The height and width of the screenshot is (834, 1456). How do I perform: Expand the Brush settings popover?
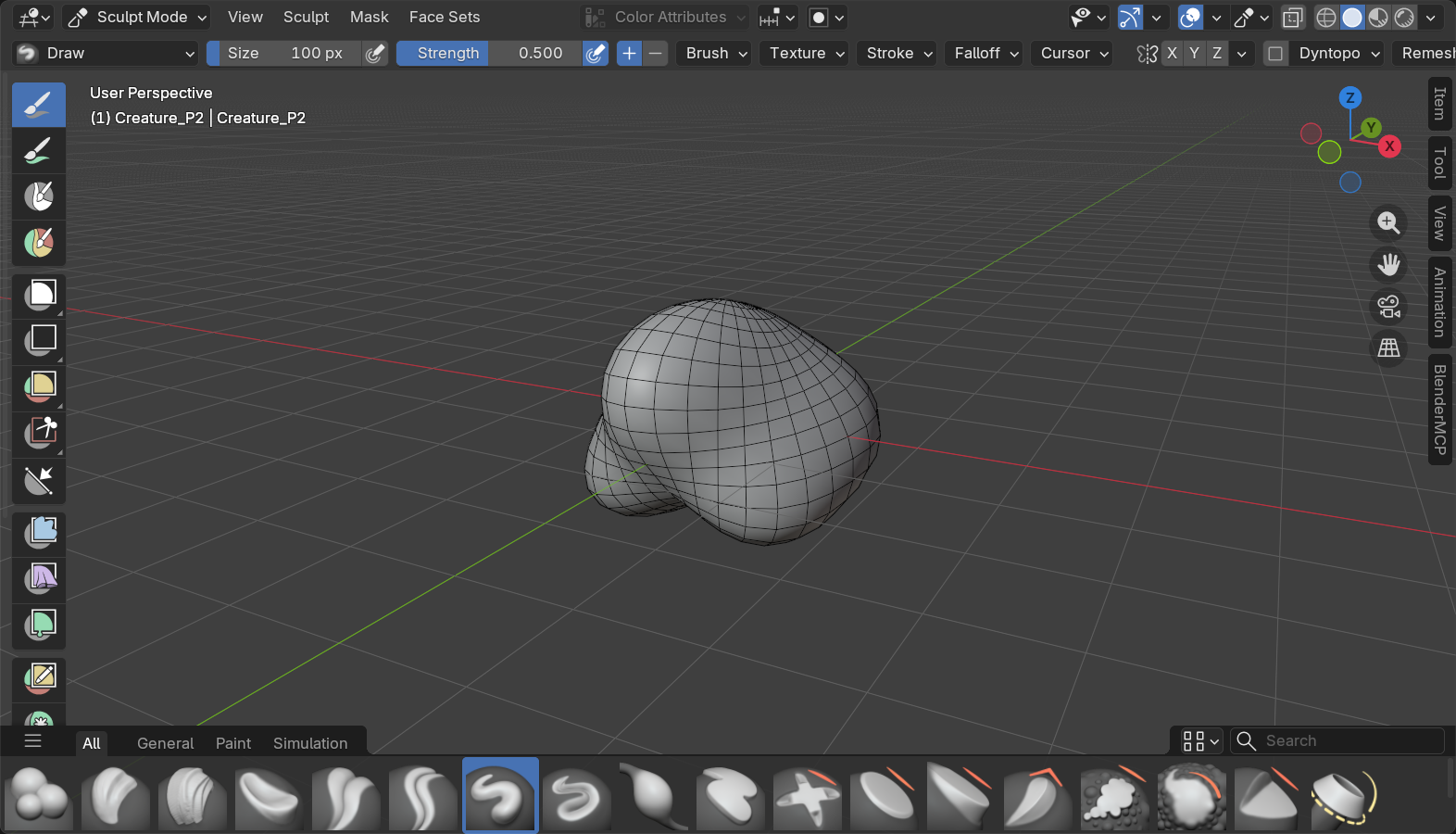click(716, 54)
